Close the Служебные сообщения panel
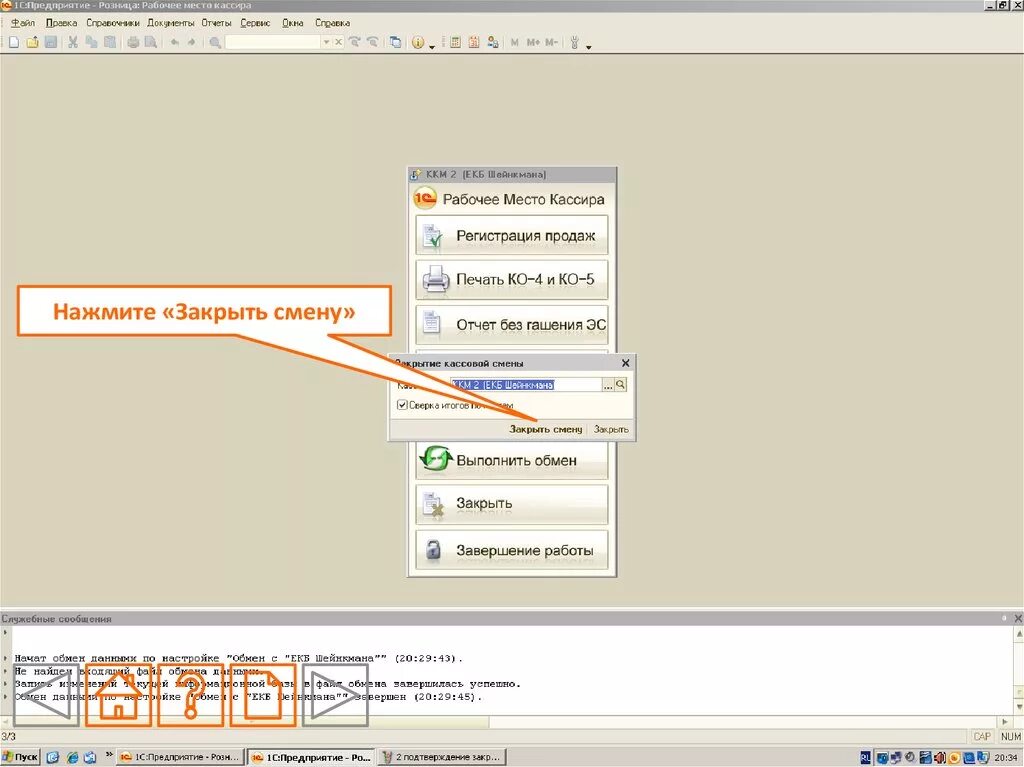Image resolution: width=1024 pixels, height=767 pixels. [1017, 618]
